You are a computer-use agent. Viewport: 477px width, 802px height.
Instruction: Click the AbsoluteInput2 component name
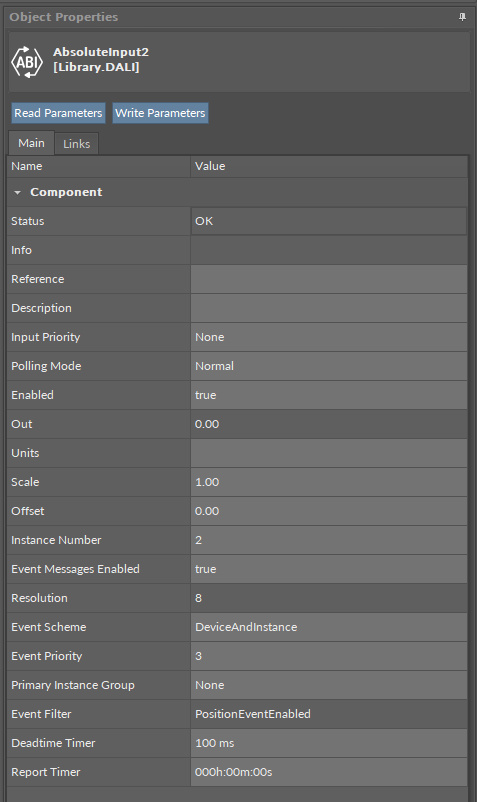(x=101, y=52)
